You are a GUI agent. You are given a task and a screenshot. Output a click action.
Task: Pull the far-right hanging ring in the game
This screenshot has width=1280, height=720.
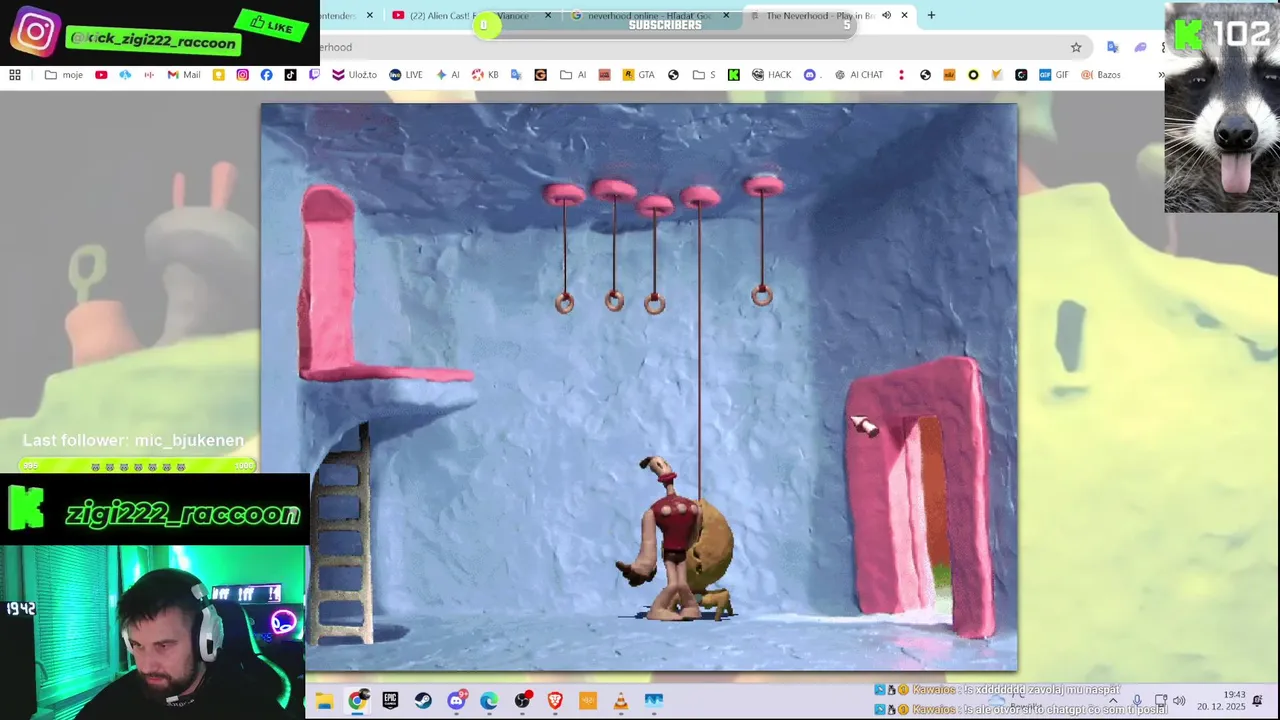coord(761,295)
